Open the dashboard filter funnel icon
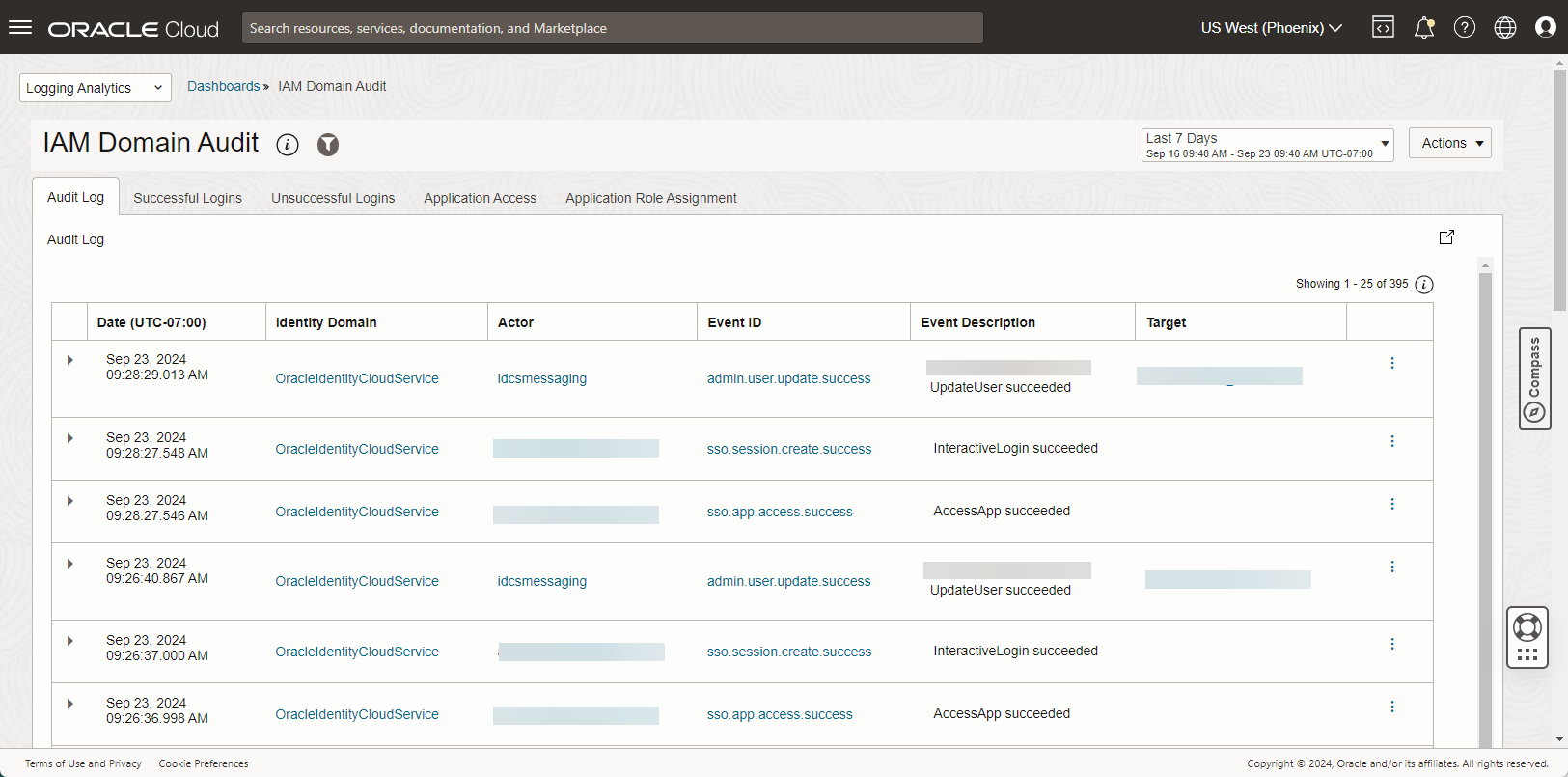Viewport: 1568px width, 777px height. (328, 145)
